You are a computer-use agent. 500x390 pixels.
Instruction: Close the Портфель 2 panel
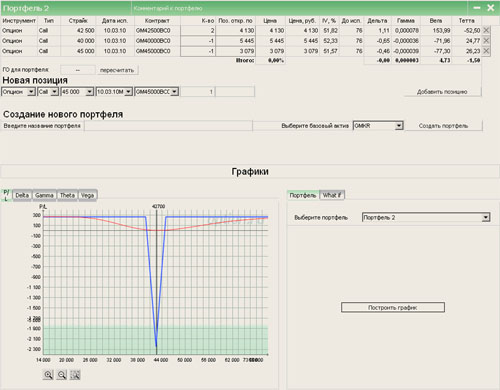(x=491, y=8)
